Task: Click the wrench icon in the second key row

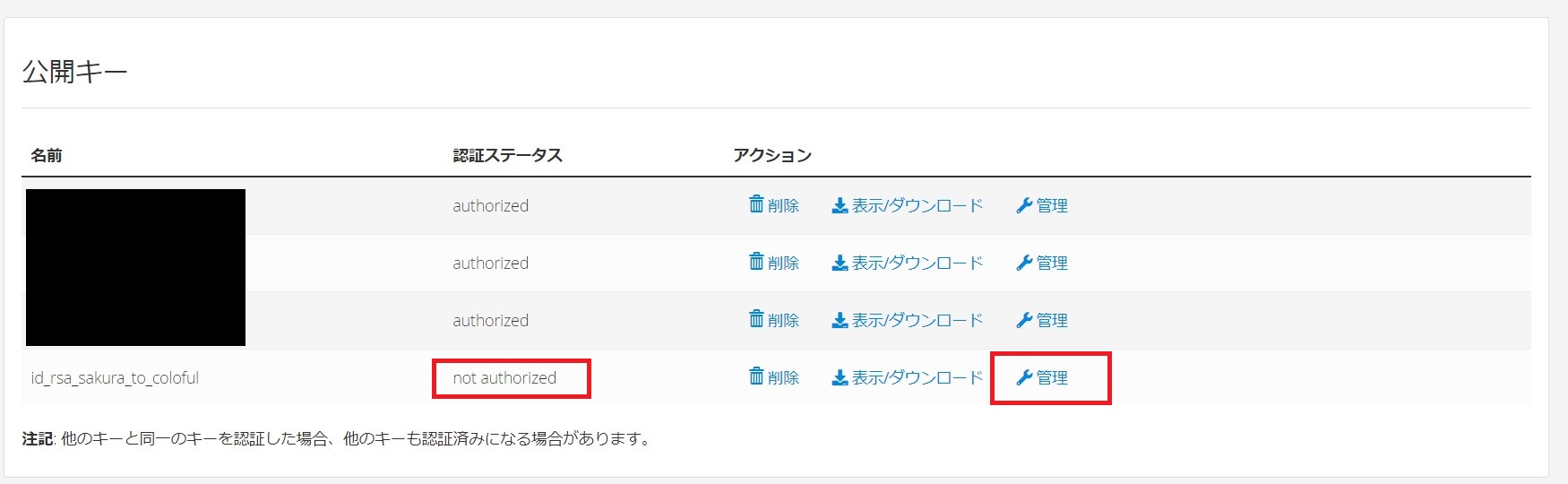Action: 1024,264
